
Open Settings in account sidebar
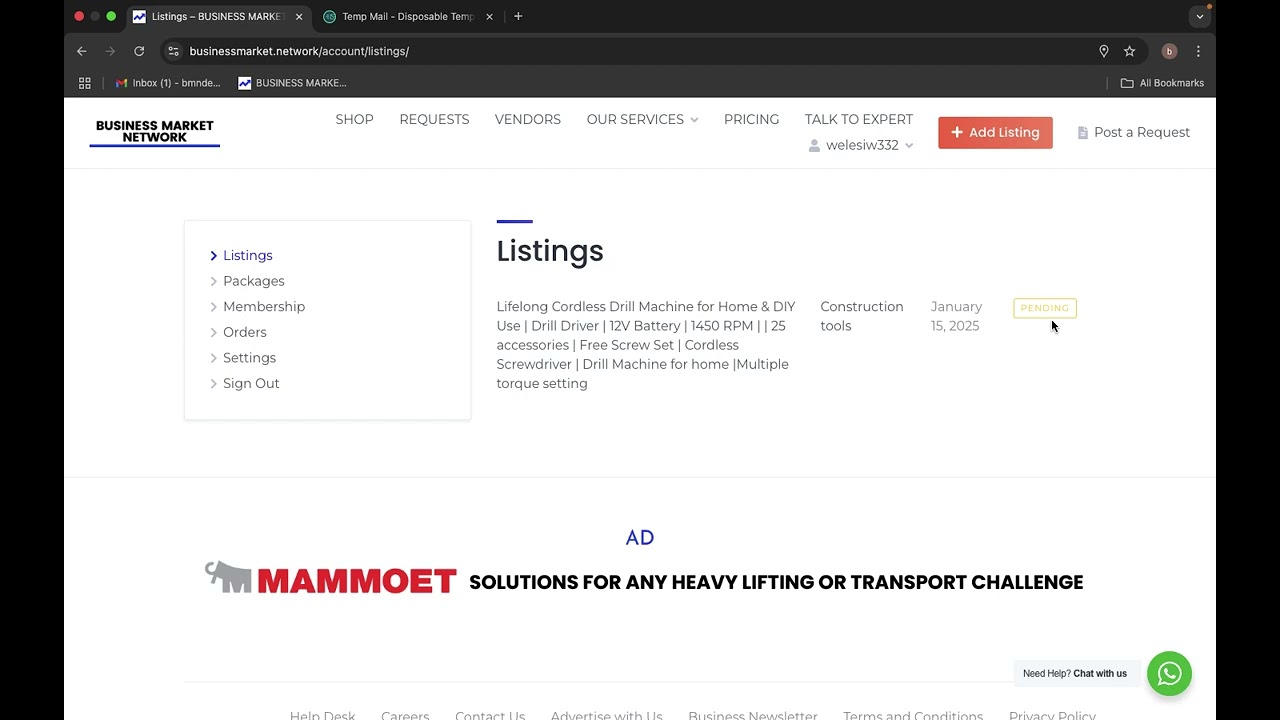249,358
